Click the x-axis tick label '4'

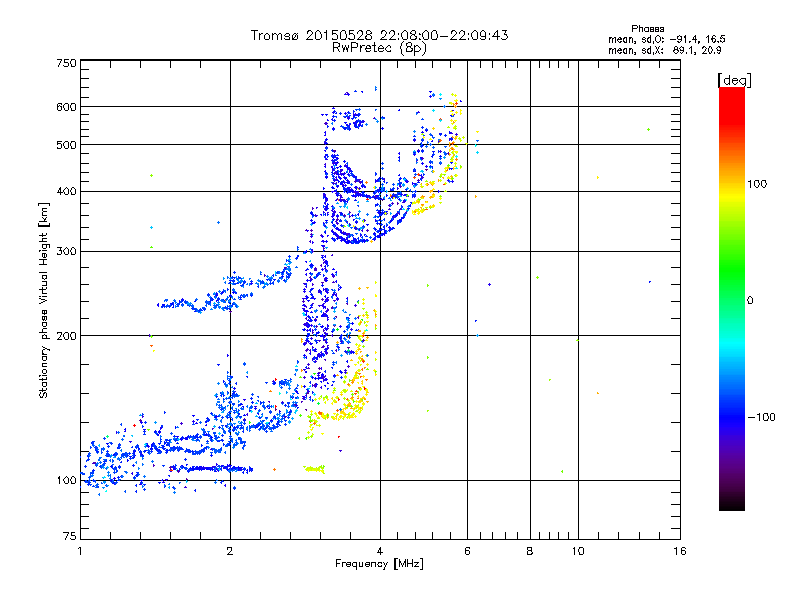point(380,551)
